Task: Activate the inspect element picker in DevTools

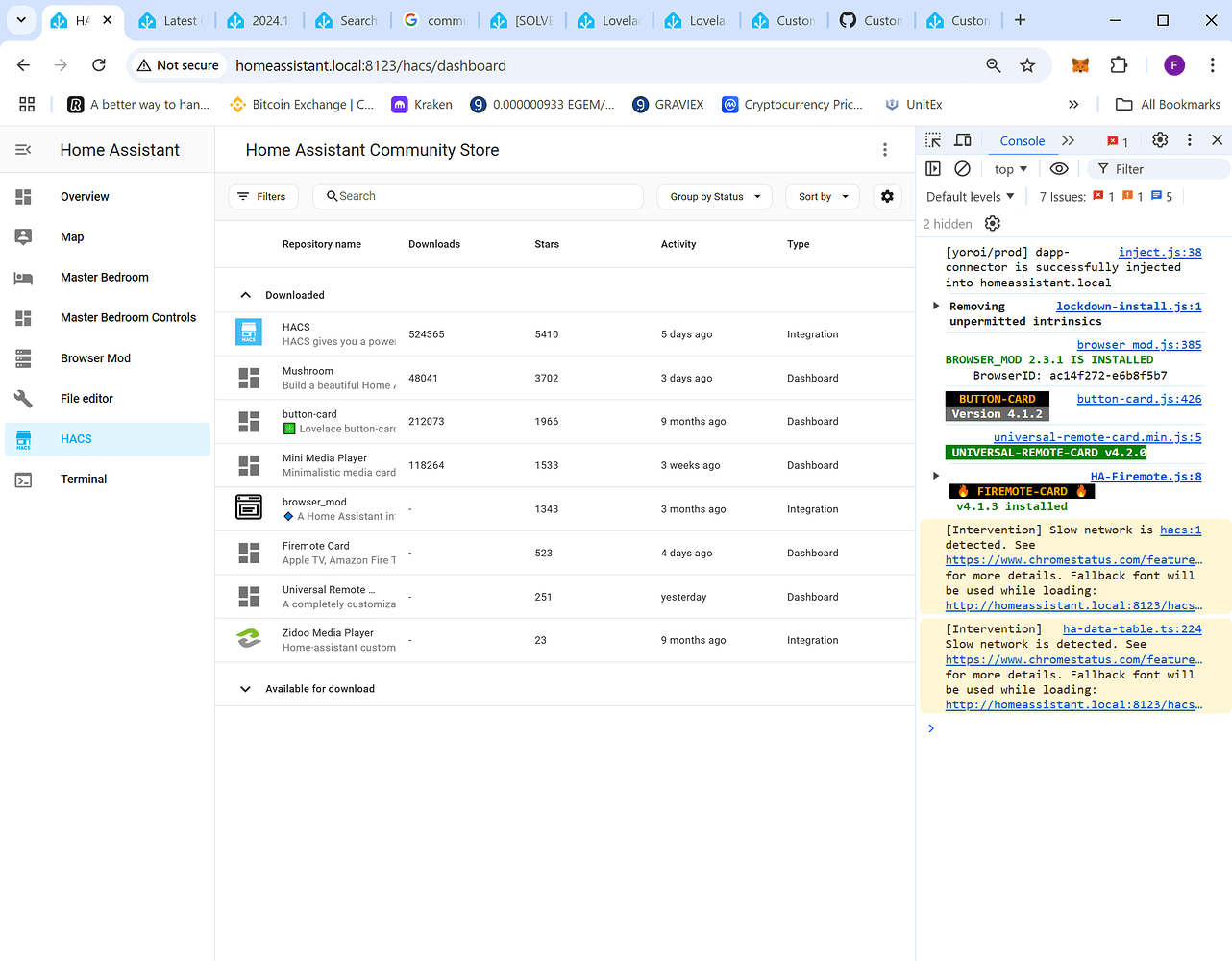Action: (931, 139)
